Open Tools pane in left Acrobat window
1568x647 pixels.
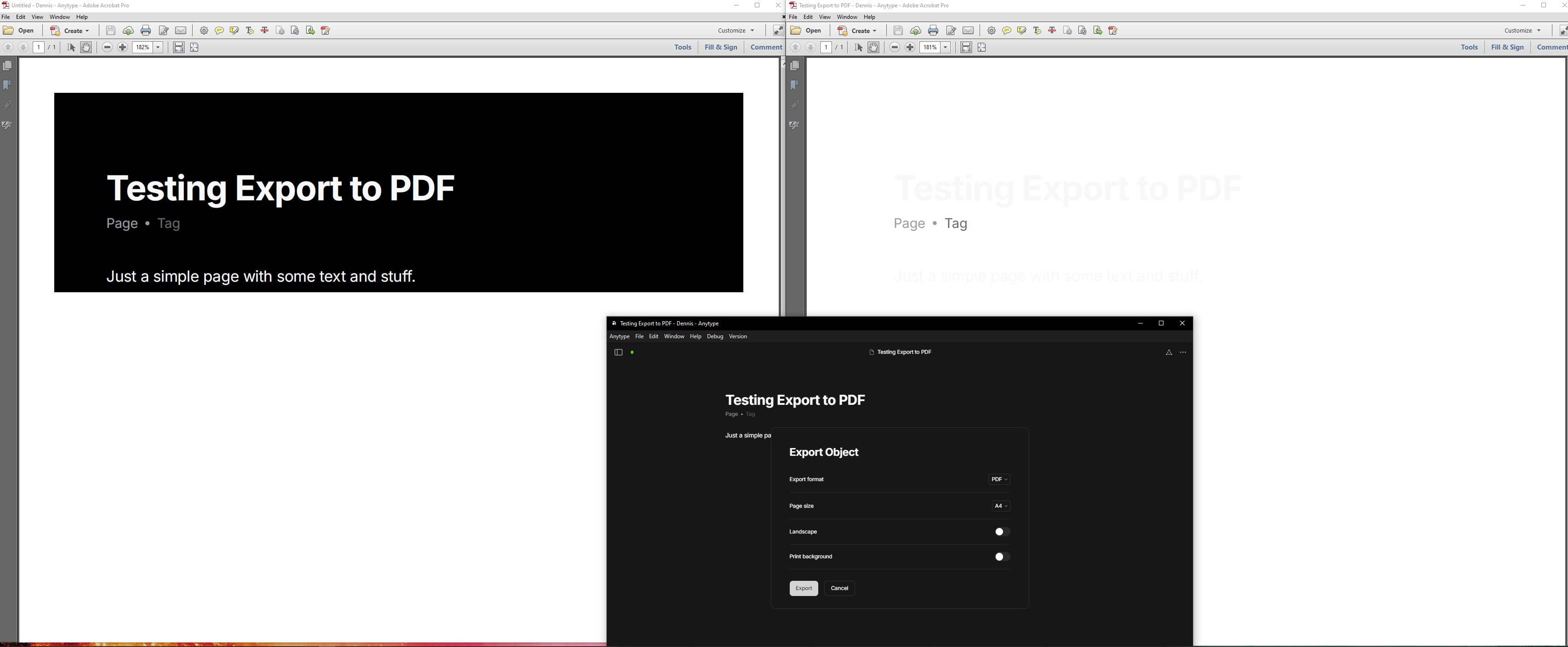(682, 47)
